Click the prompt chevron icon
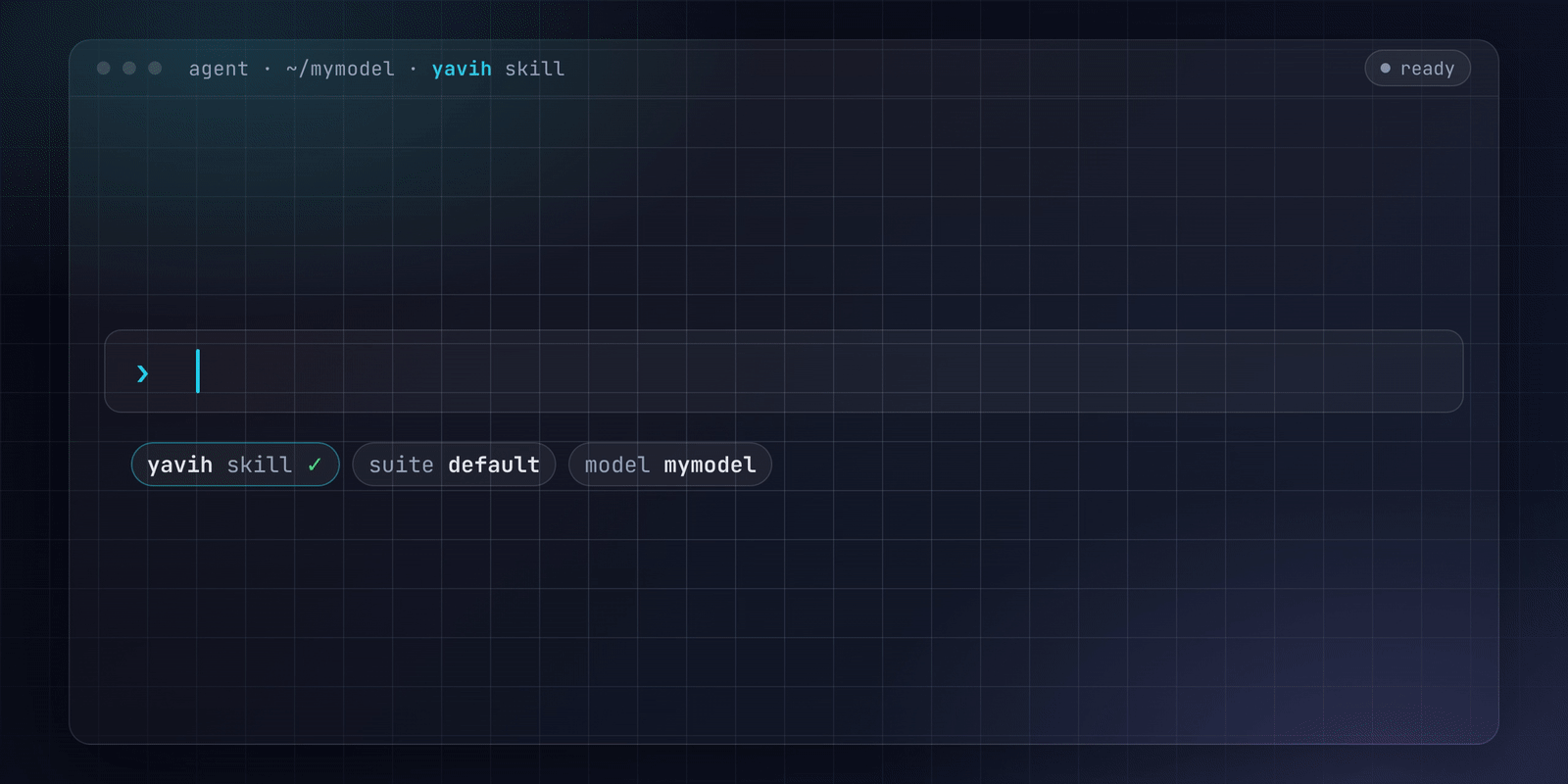 [143, 373]
